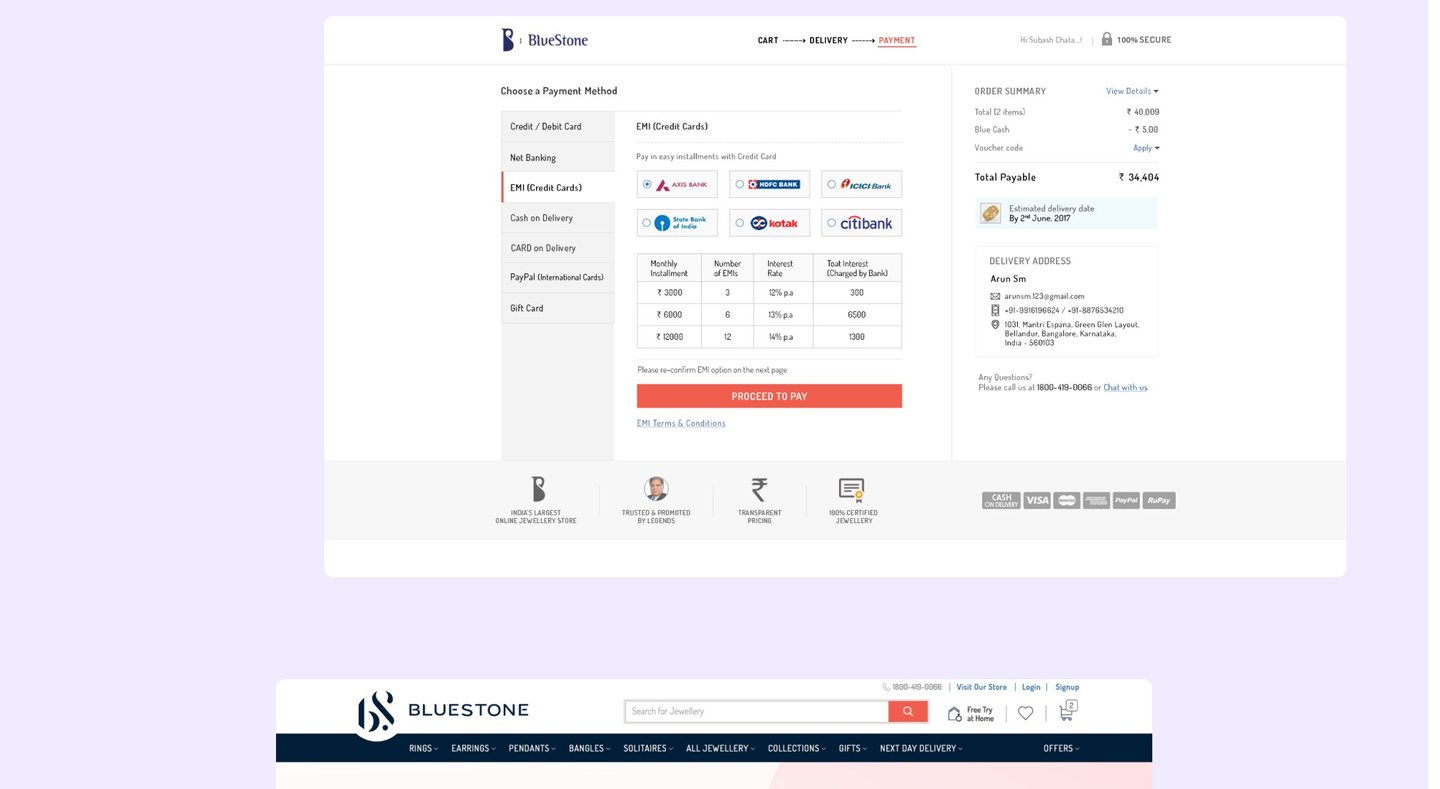Click the BlueStone logo in checkout header
1440x789 pixels.
point(544,40)
